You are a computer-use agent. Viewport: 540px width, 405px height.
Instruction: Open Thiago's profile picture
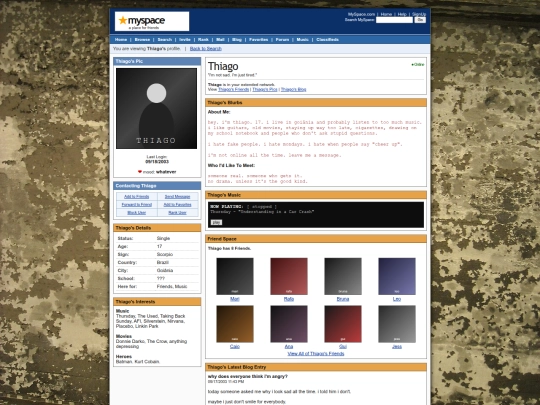(156, 108)
